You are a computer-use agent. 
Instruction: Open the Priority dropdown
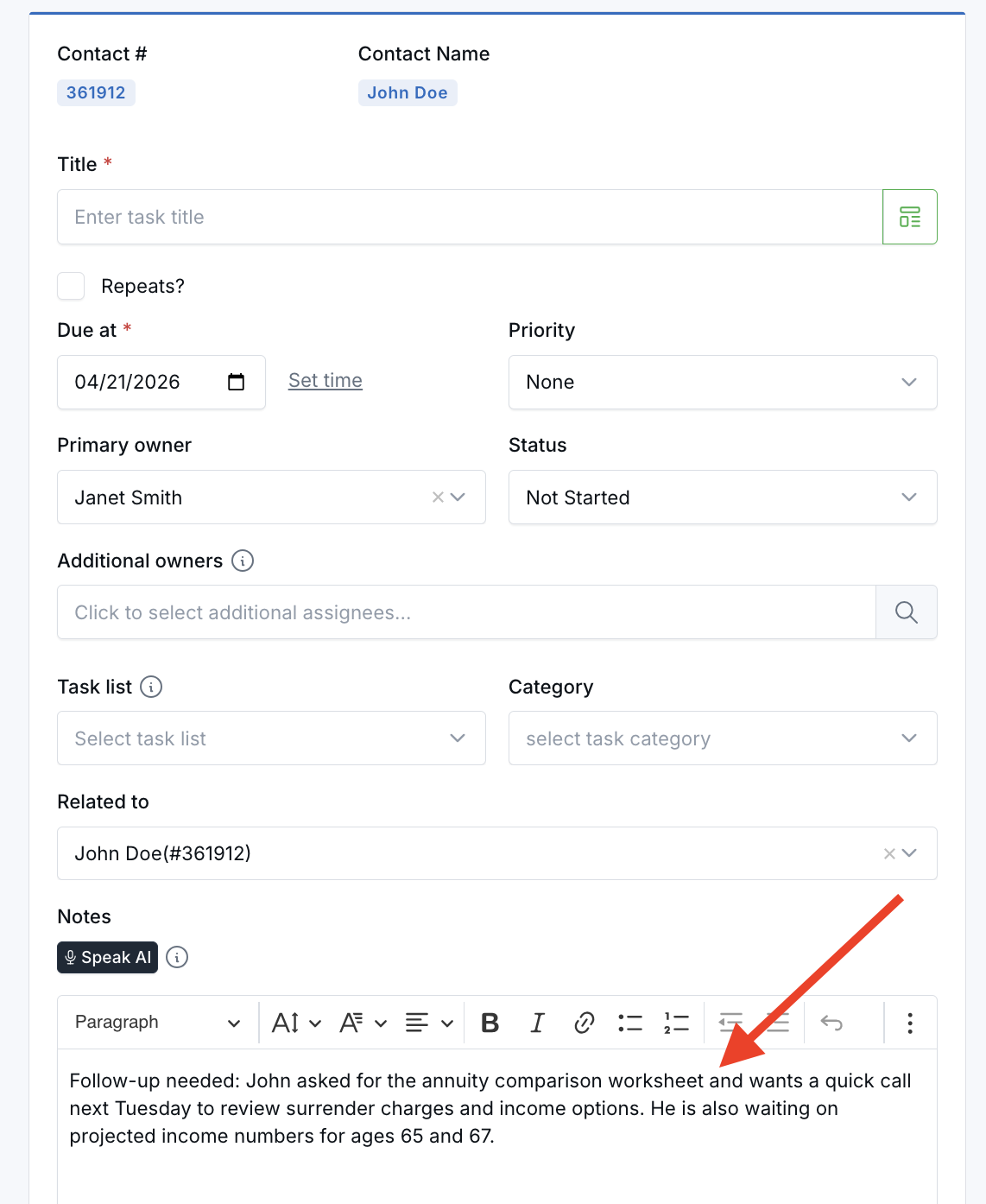pos(908,382)
